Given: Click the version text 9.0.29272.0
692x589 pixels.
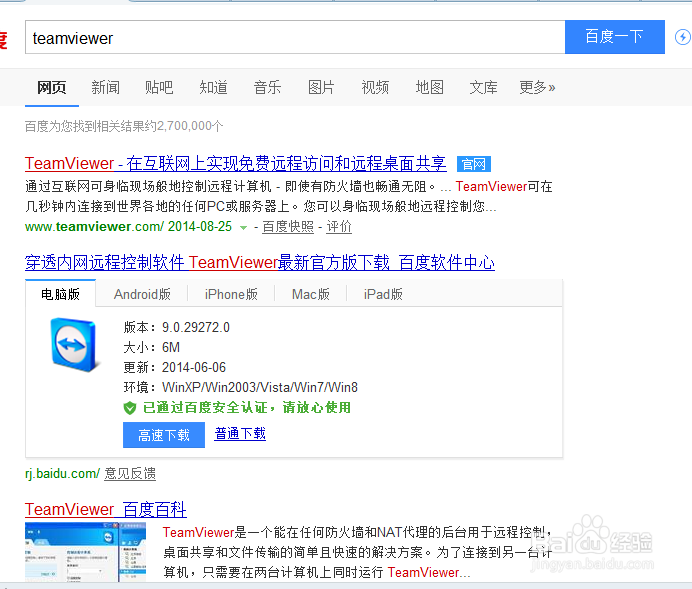Looking at the screenshot, I should [x=196, y=327].
